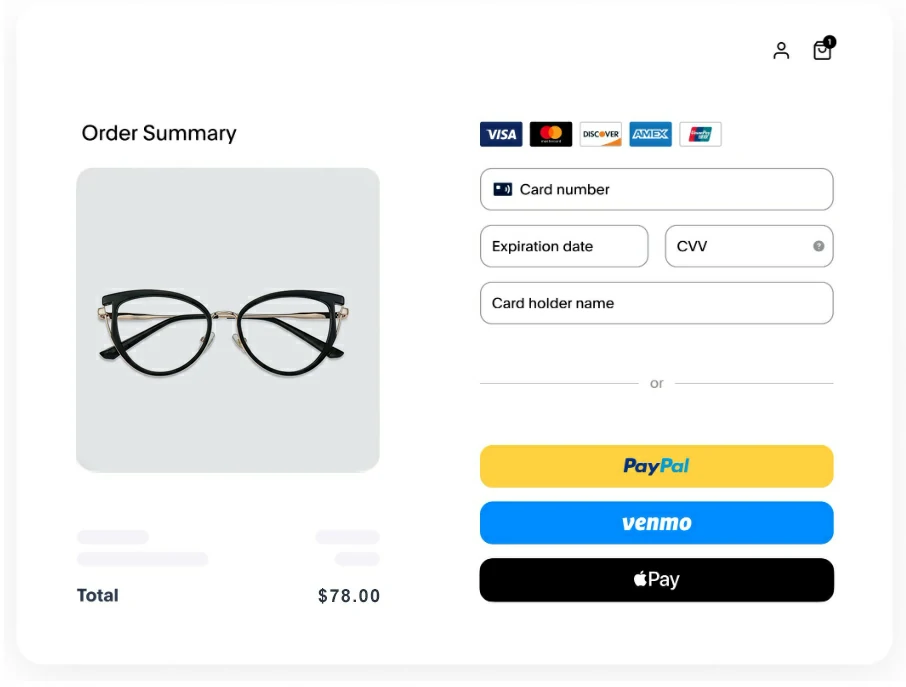The height and width of the screenshot is (687, 906).
Task: Click the cart item count badge
Action: coord(830,42)
